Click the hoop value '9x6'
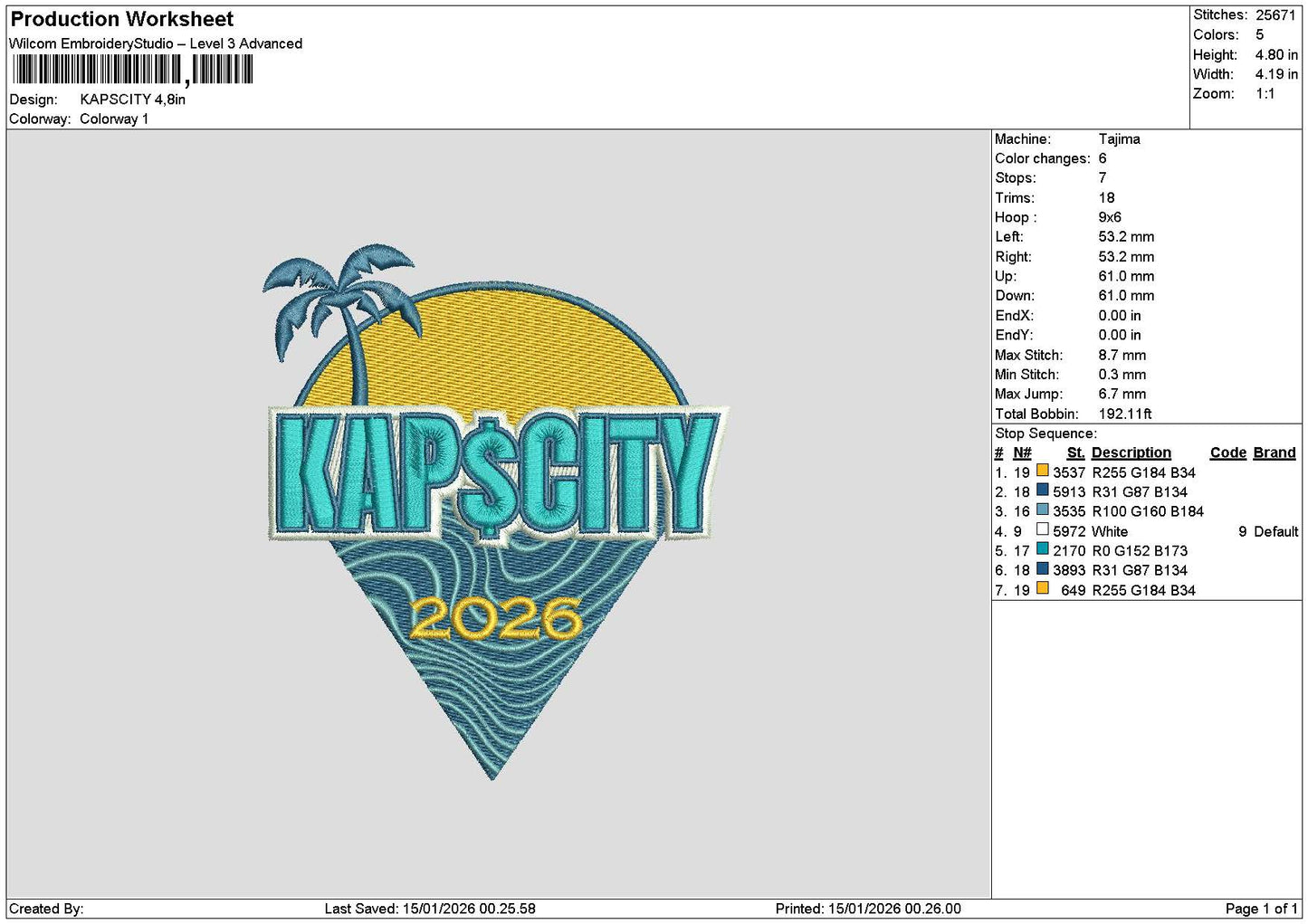 [x=1110, y=217]
